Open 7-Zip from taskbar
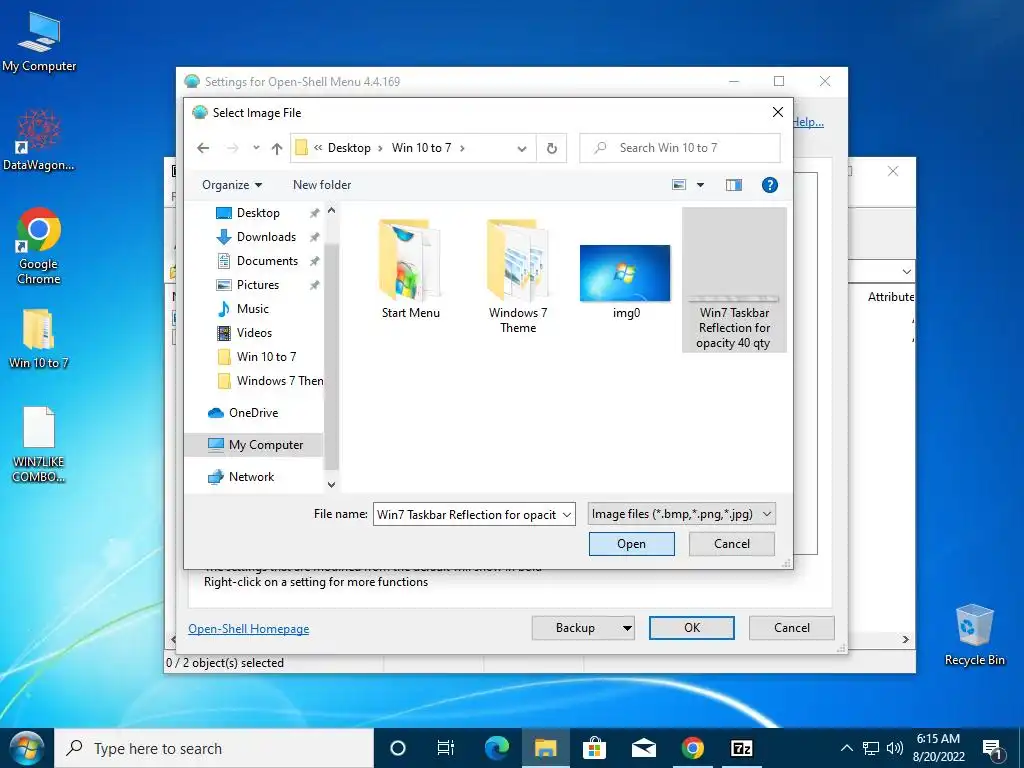1024x768 pixels. [x=741, y=748]
